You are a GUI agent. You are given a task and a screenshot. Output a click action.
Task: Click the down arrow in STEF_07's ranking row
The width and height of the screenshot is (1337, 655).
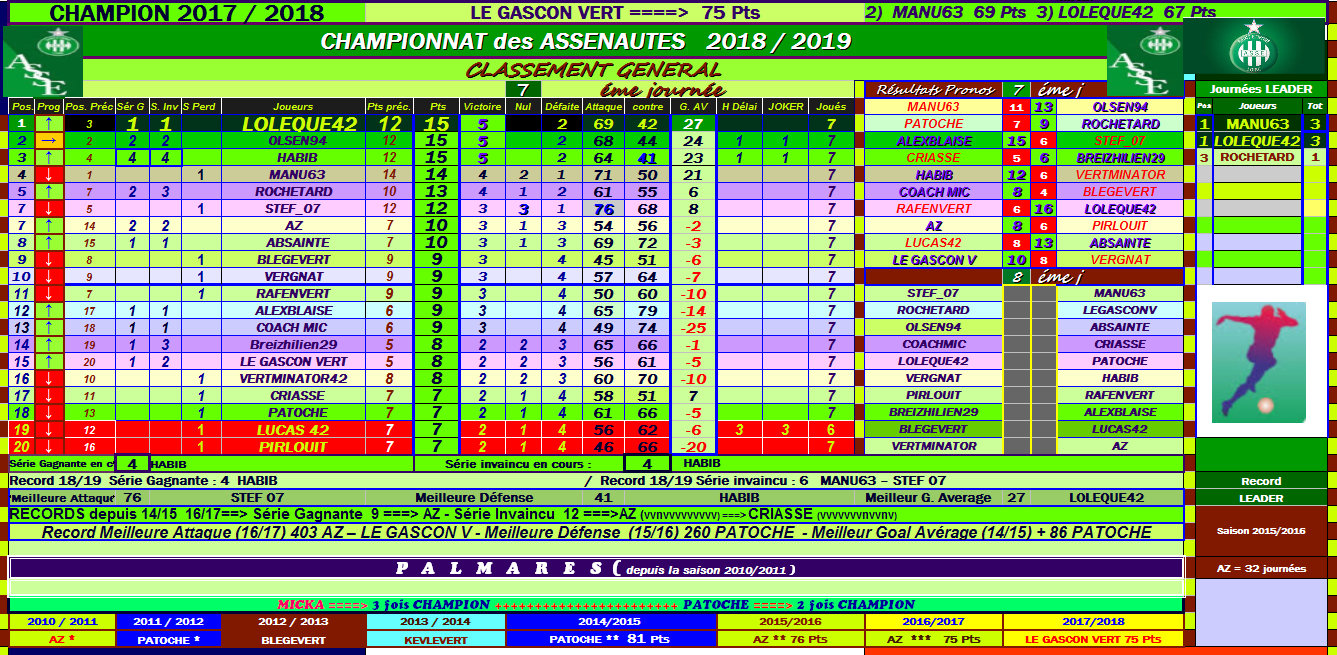coord(50,209)
